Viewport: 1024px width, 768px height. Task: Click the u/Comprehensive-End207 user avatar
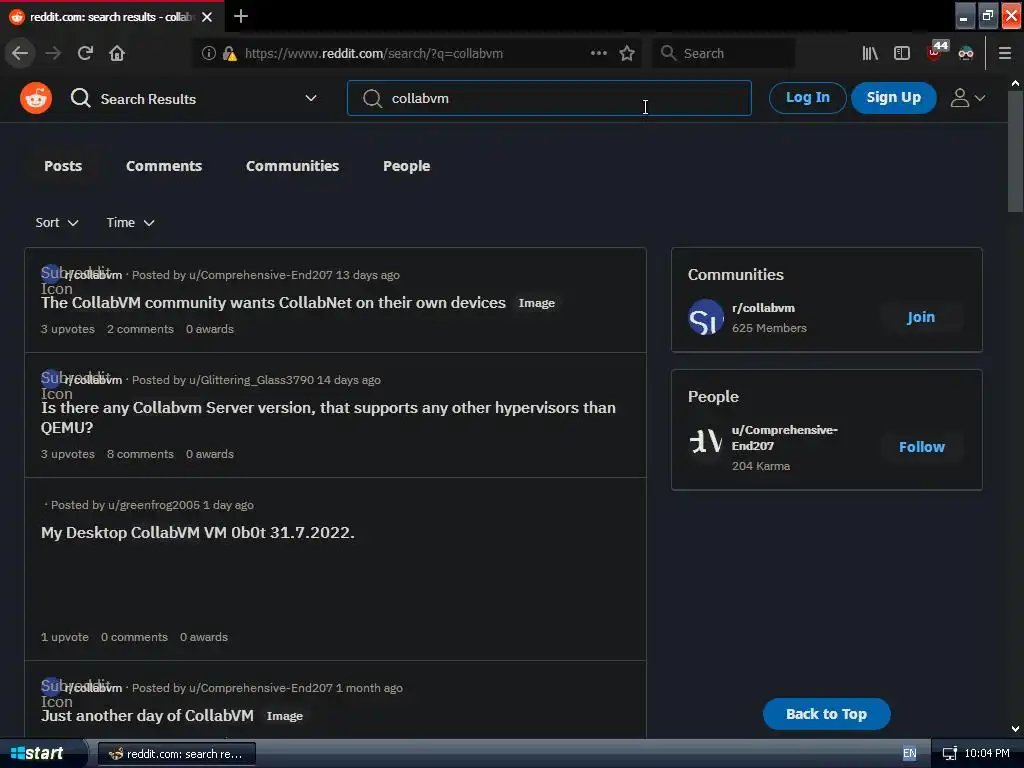tap(706, 441)
